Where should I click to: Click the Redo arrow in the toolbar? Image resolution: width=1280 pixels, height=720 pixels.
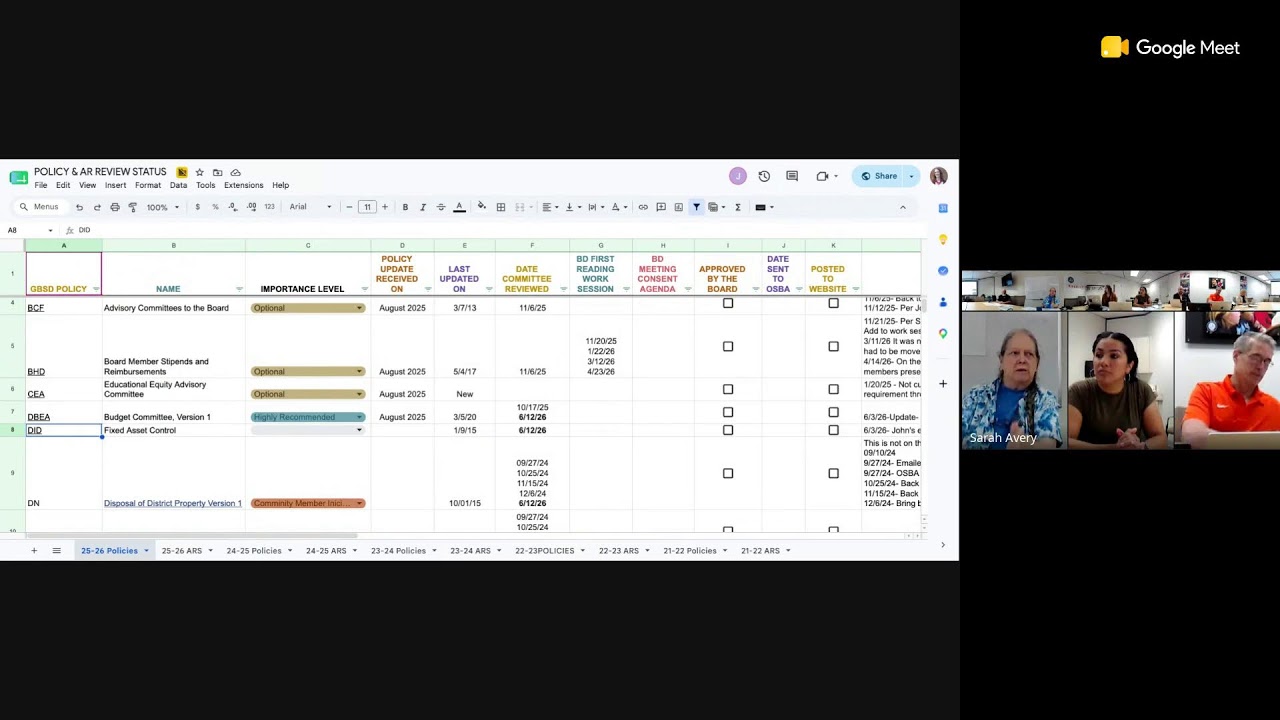click(97, 207)
